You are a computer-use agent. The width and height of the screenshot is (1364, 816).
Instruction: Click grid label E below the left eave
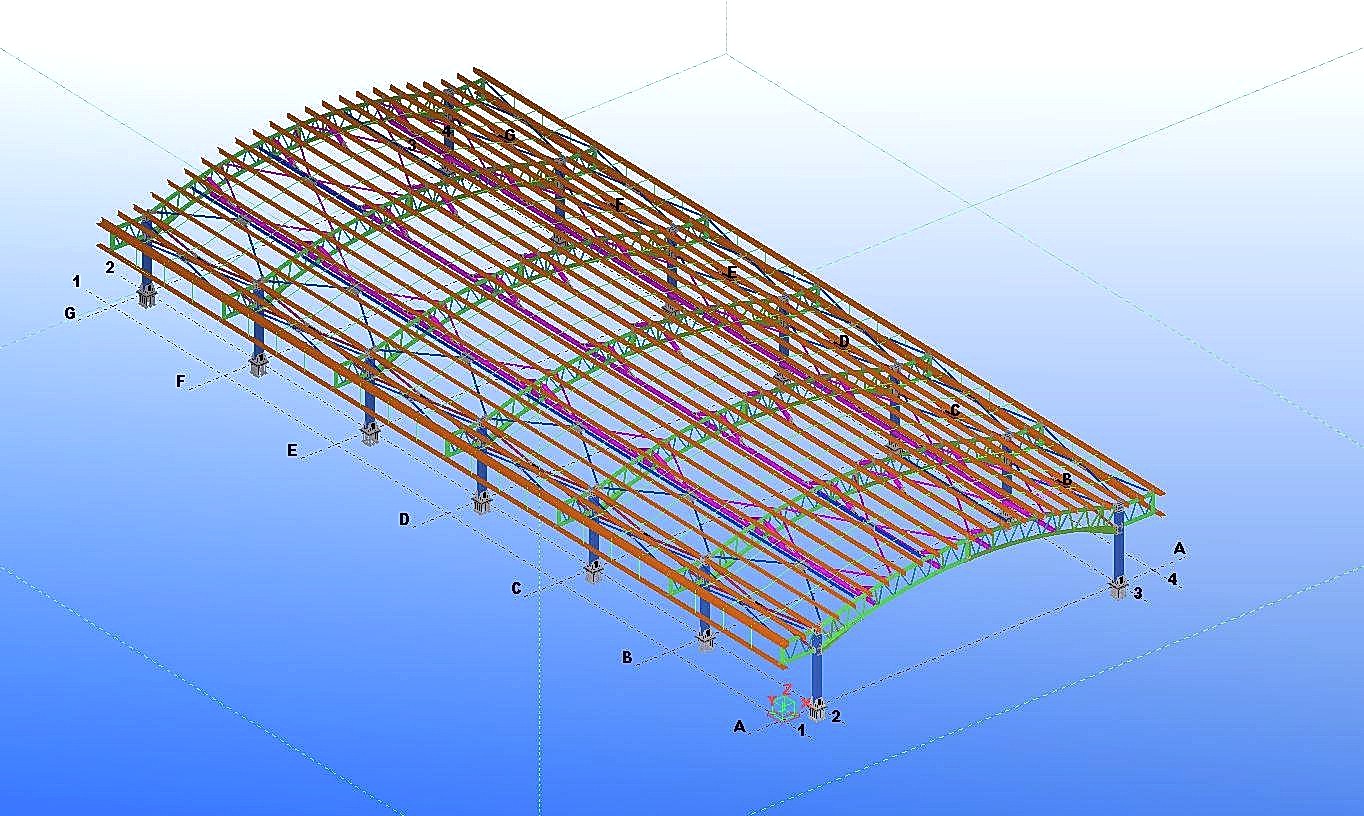(292, 451)
